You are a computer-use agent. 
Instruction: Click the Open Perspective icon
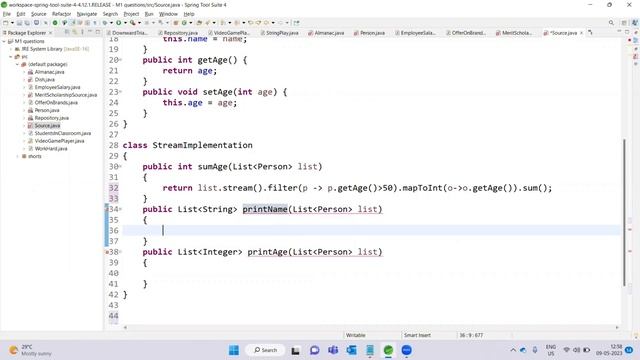[624, 23]
